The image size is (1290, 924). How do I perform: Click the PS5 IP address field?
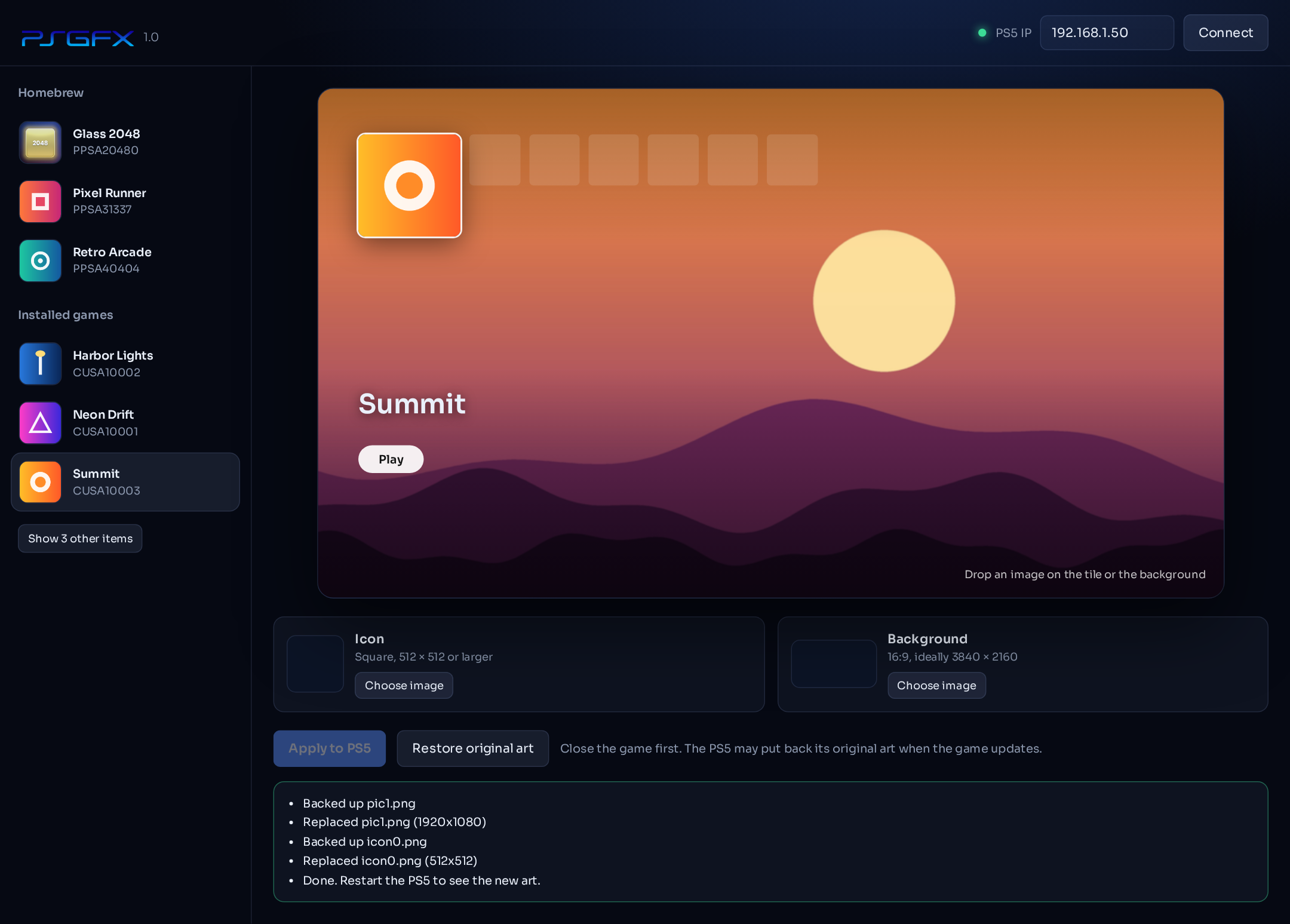click(1107, 33)
